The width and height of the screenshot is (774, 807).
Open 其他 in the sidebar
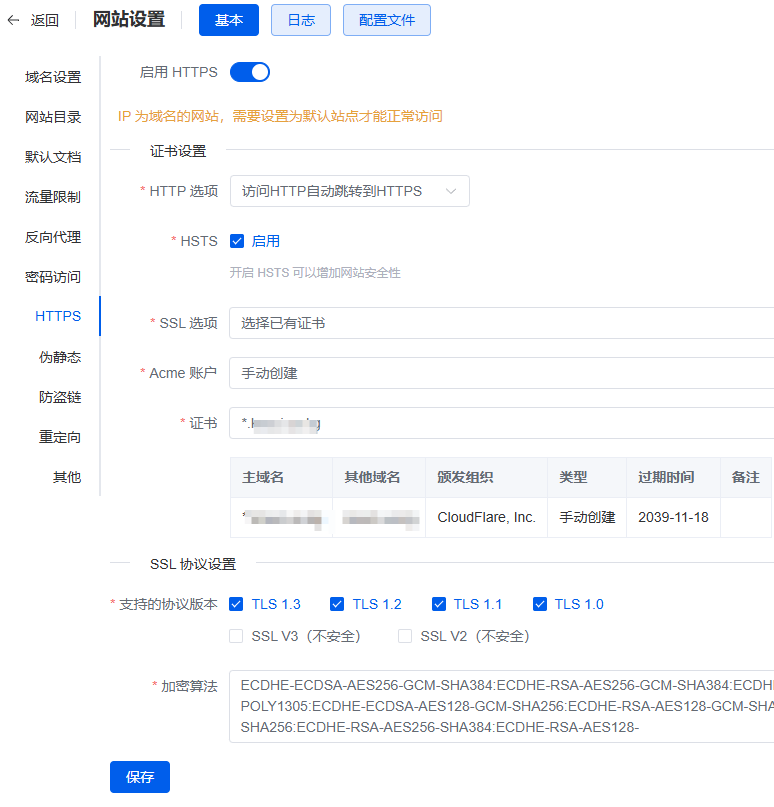pos(67,477)
